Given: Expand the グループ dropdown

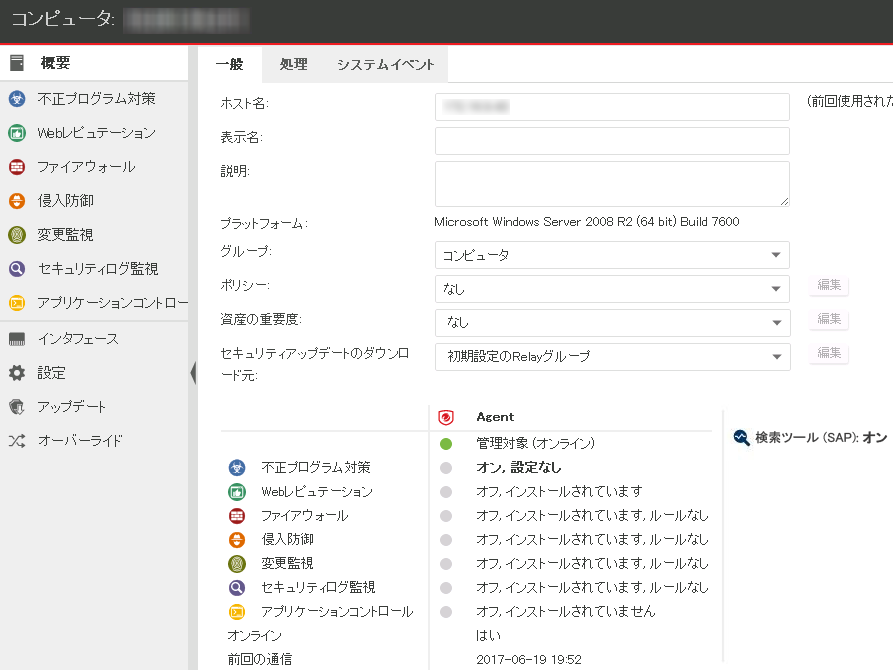Looking at the screenshot, I should [x=612, y=255].
